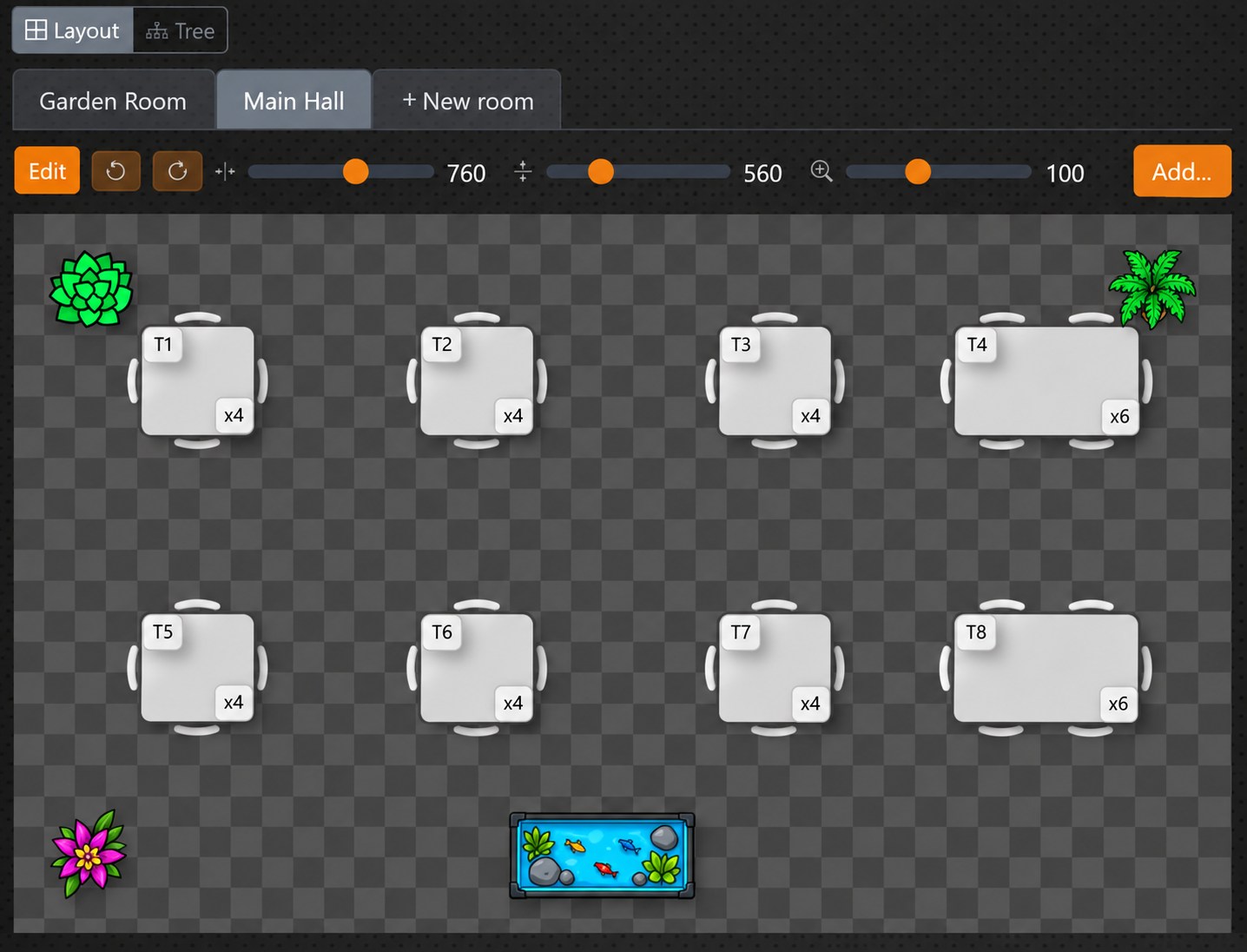Open the Main Hall tab

tap(294, 101)
